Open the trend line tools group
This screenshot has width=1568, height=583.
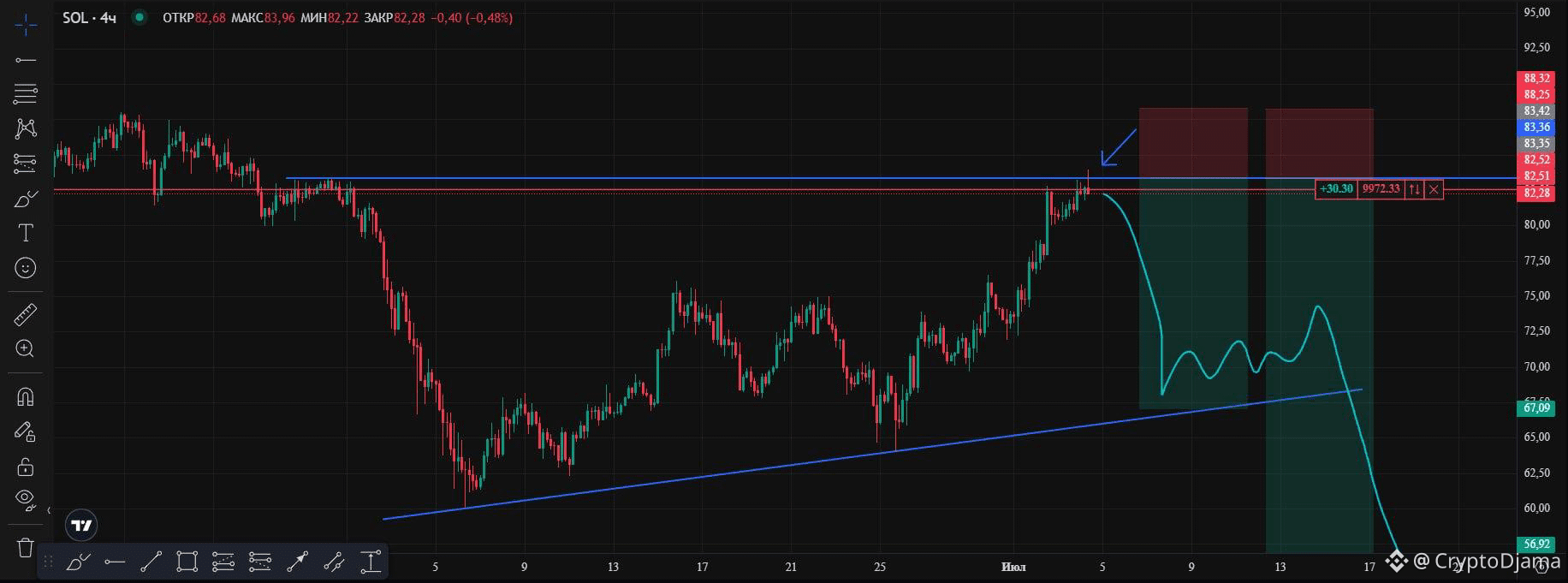(26, 60)
